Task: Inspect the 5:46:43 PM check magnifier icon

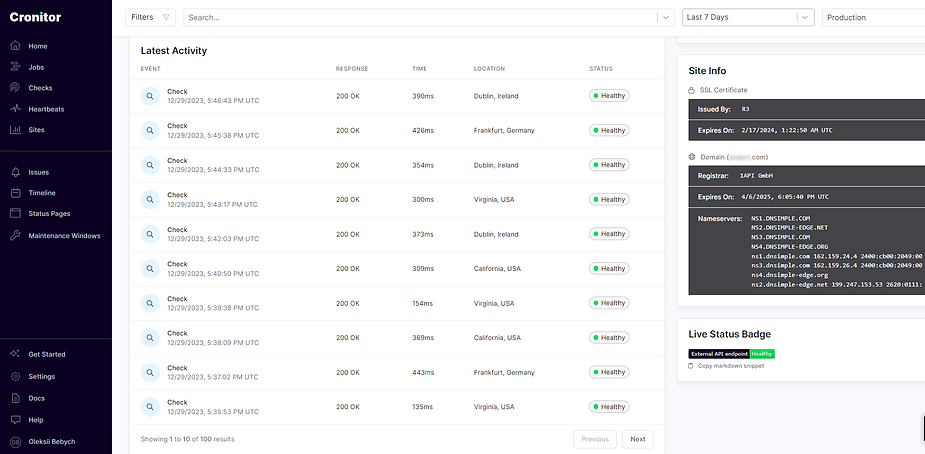Action: coord(150,96)
